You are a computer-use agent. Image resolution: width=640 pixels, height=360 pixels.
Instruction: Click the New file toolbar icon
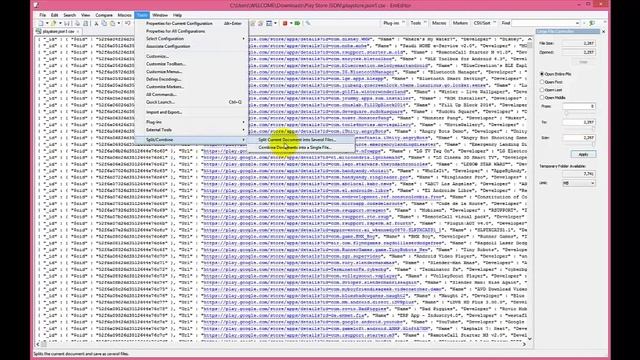[x=40, y=24]
